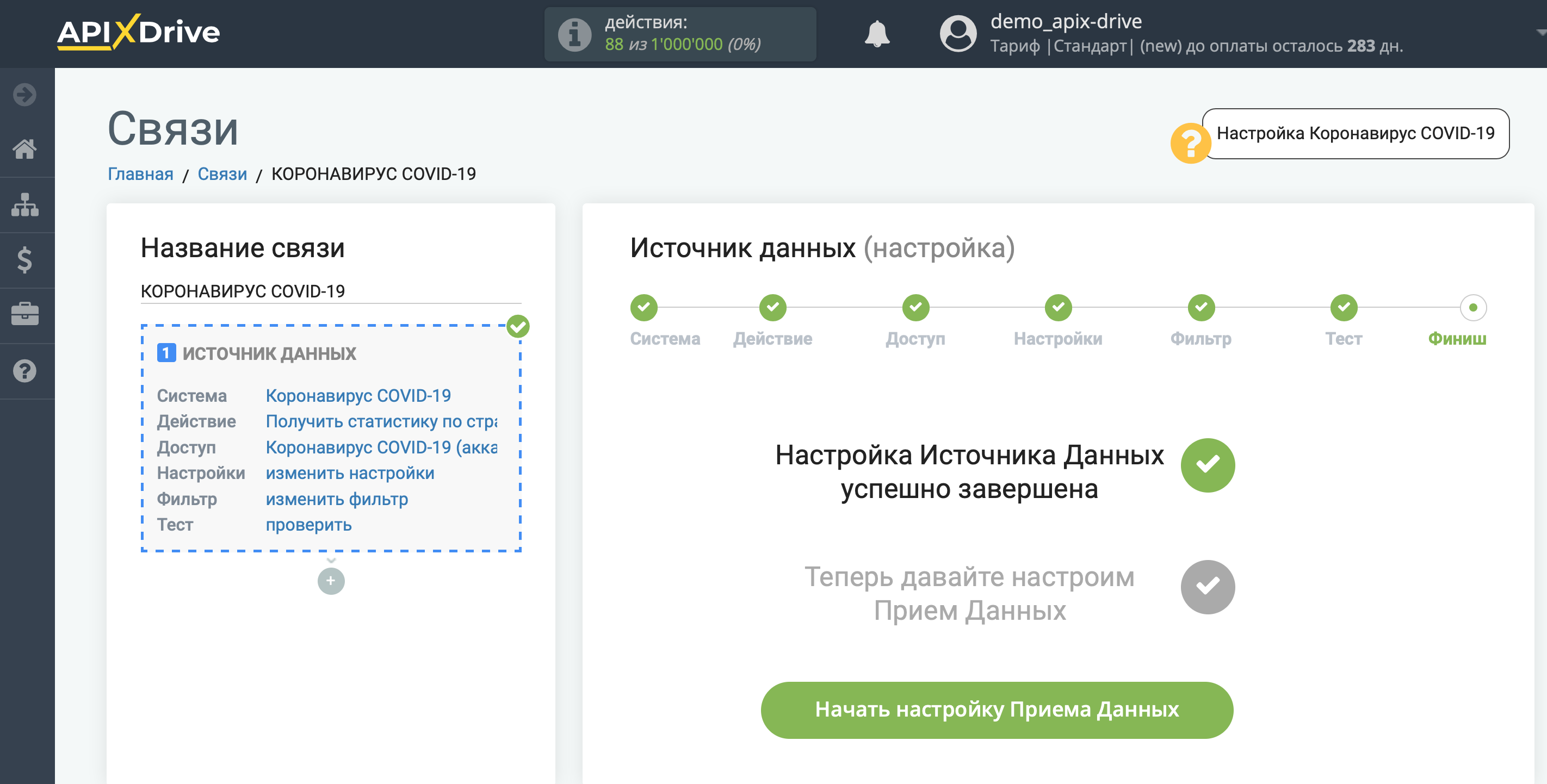Open connections sitemap icon in sidebar
Image resolution: width=1547 pixels, height=784 pixels.
24,205
